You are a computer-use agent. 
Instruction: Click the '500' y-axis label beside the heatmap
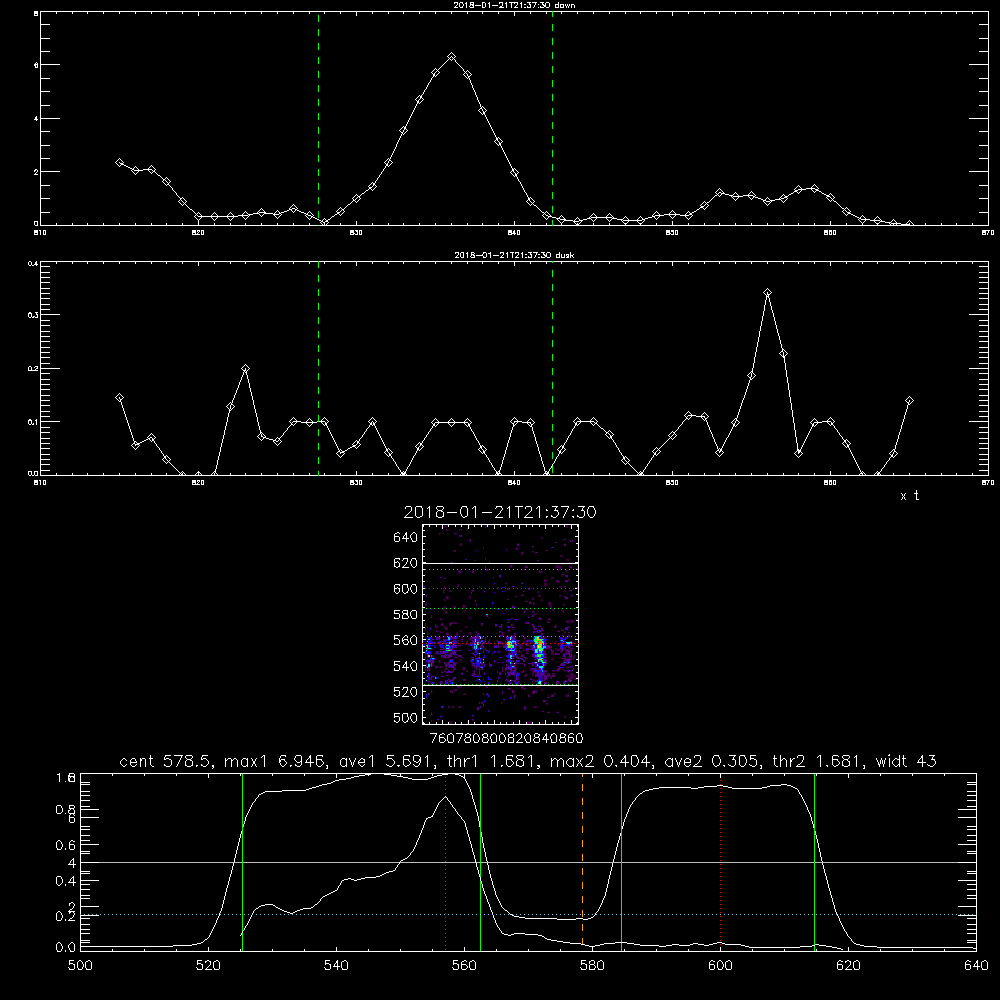406,717
